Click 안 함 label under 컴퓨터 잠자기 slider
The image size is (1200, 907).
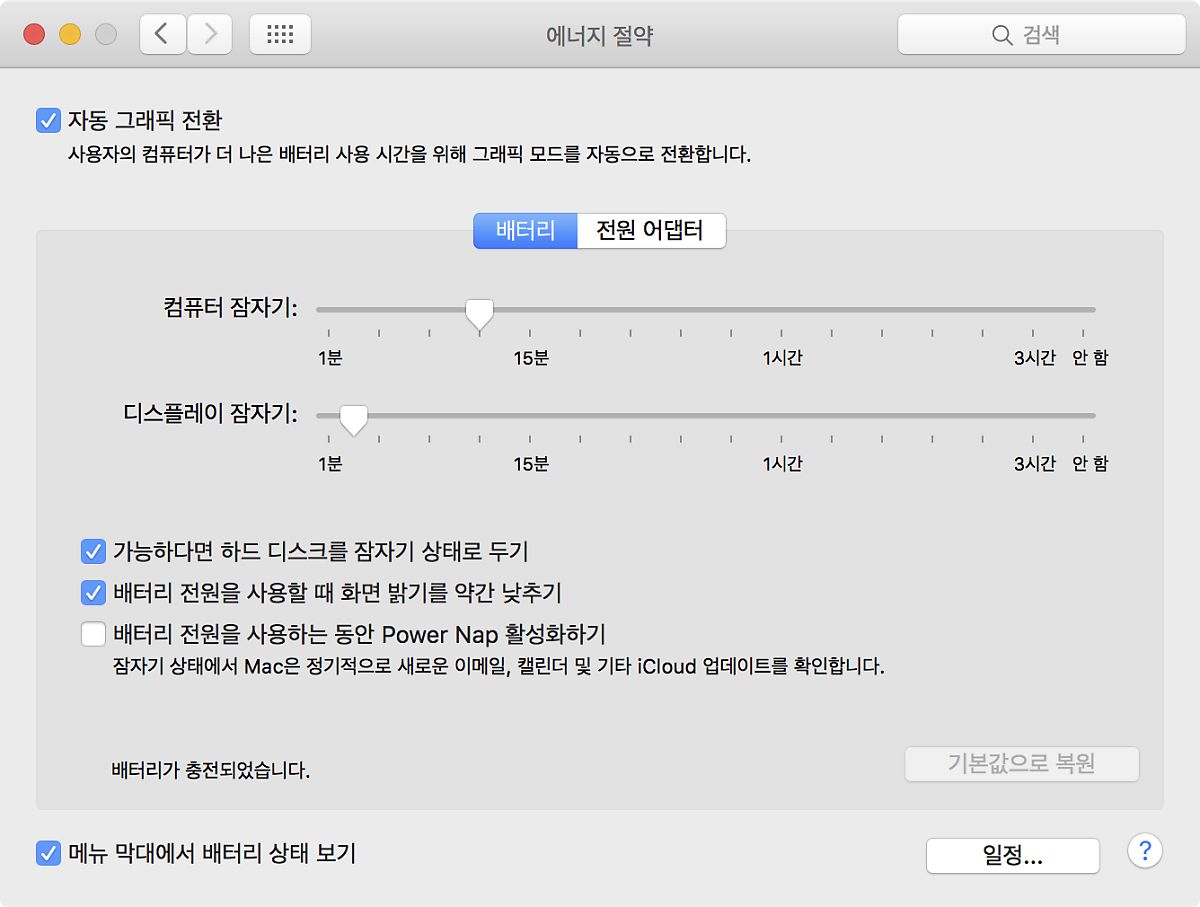point(1090,358)
